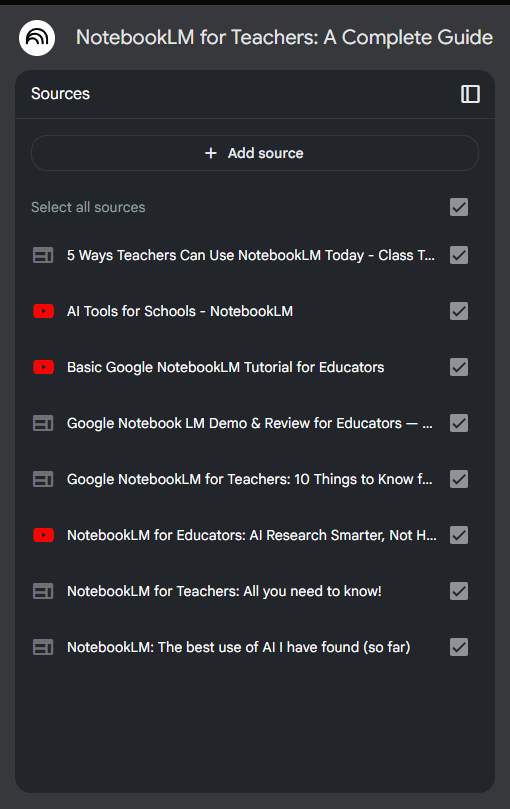The image size is (510, 809).
Task: Open the Sources panel heading
Action: (60, 94)
